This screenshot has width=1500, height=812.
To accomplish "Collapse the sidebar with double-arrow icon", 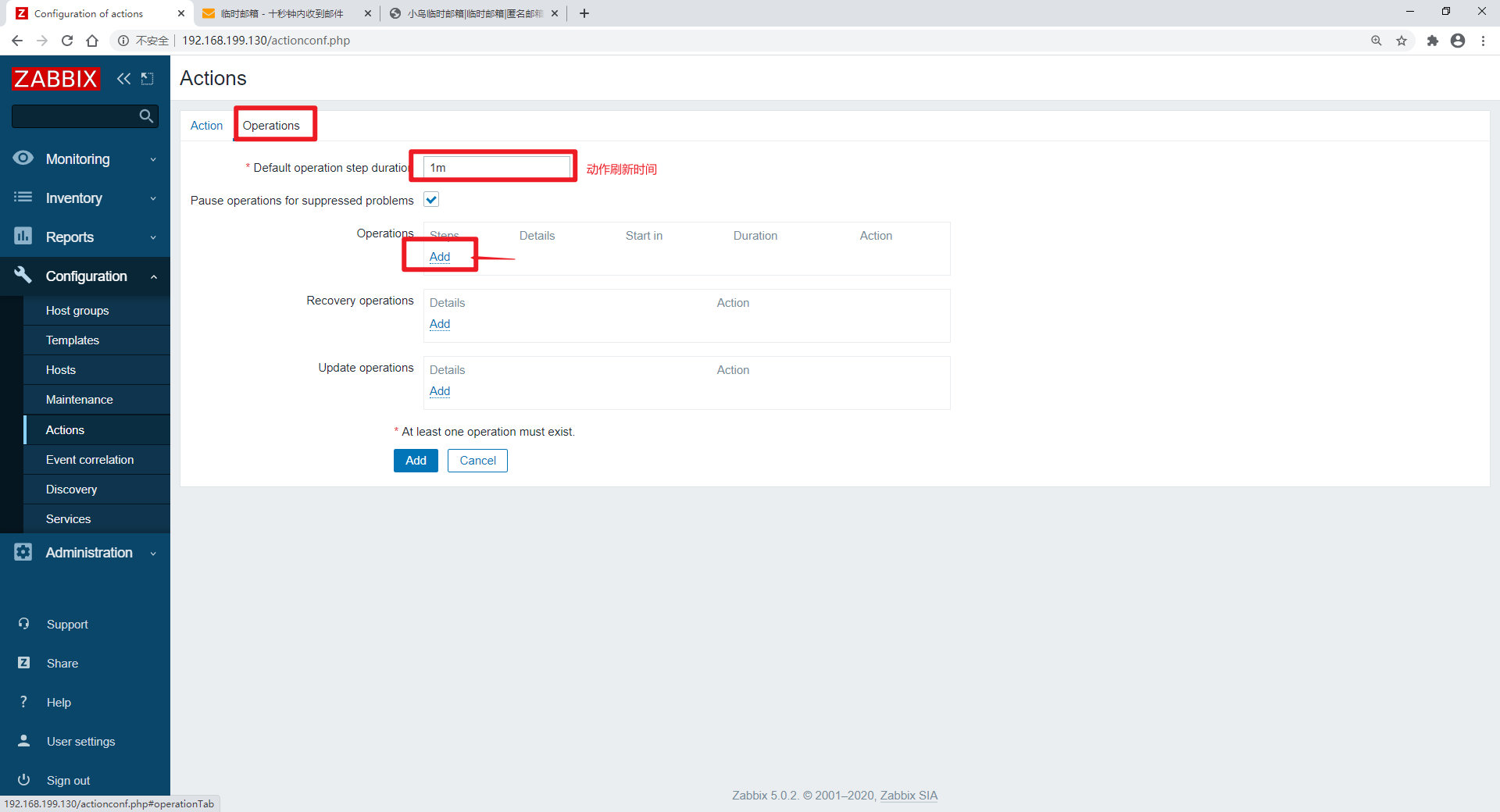I will pyautogui.click(x=123, y=78).
